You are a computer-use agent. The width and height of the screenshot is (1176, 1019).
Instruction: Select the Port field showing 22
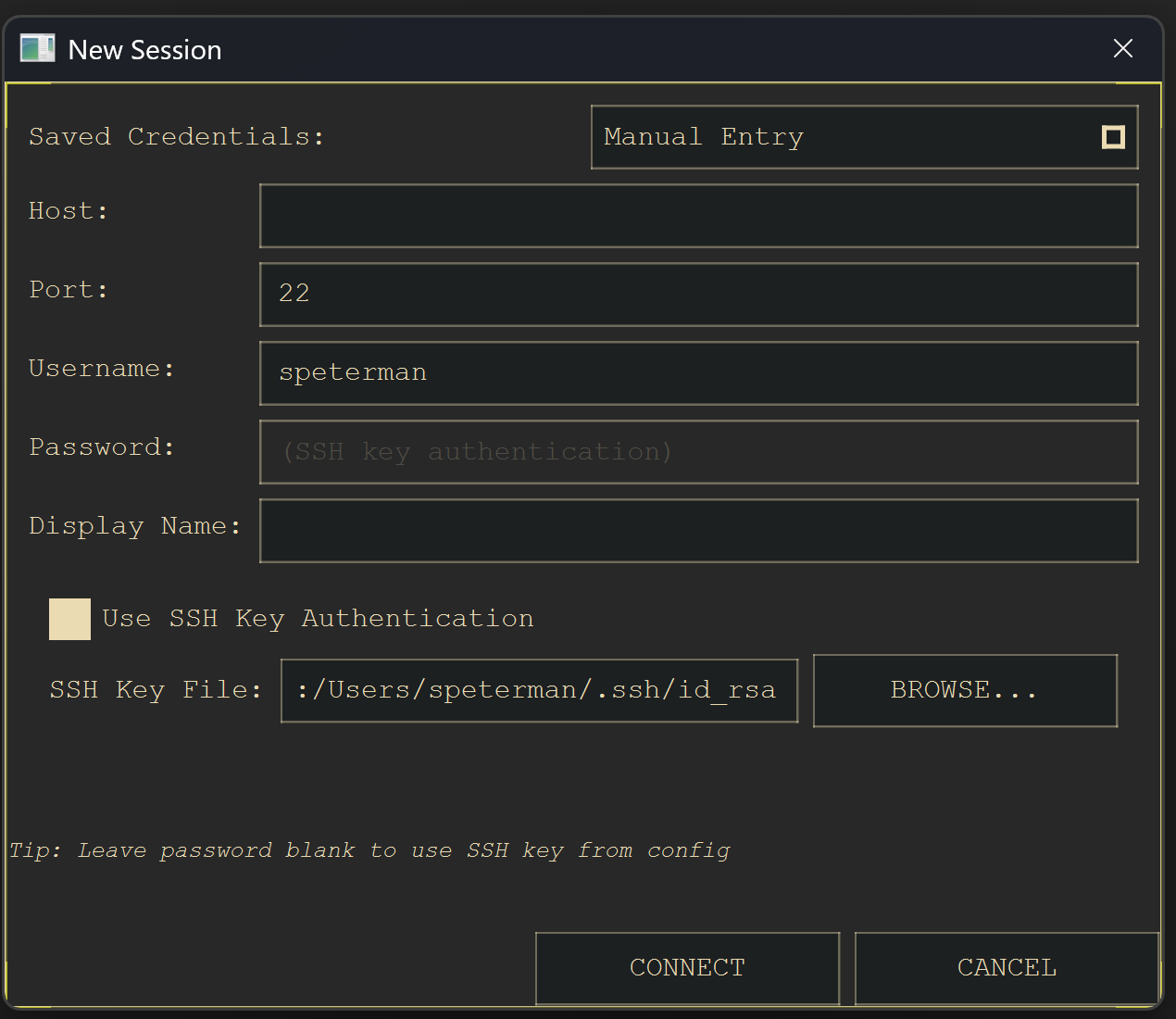(x=698, y=294)
